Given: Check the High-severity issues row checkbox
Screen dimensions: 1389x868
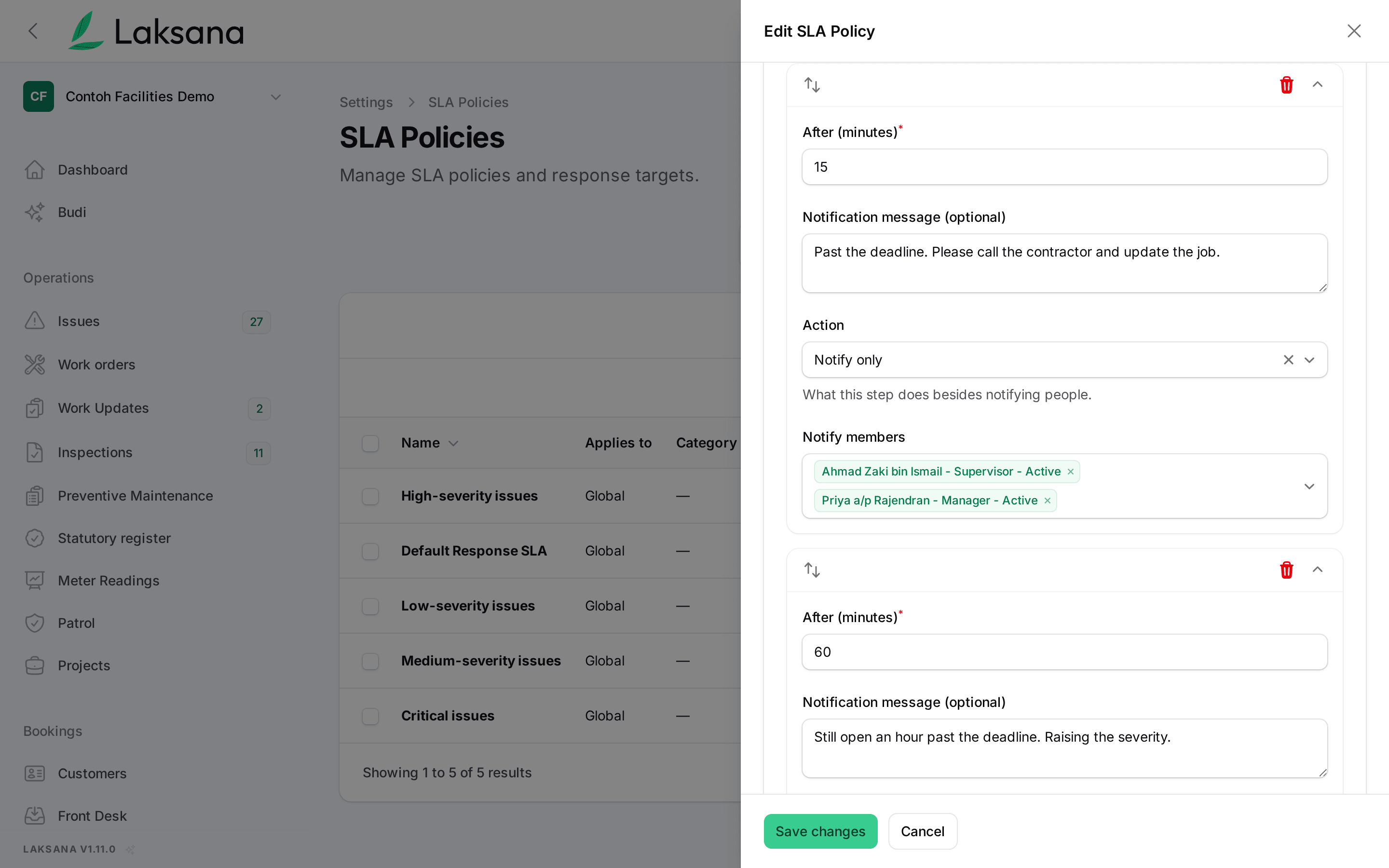Looking at the screenshot, I should click(370, 496).
